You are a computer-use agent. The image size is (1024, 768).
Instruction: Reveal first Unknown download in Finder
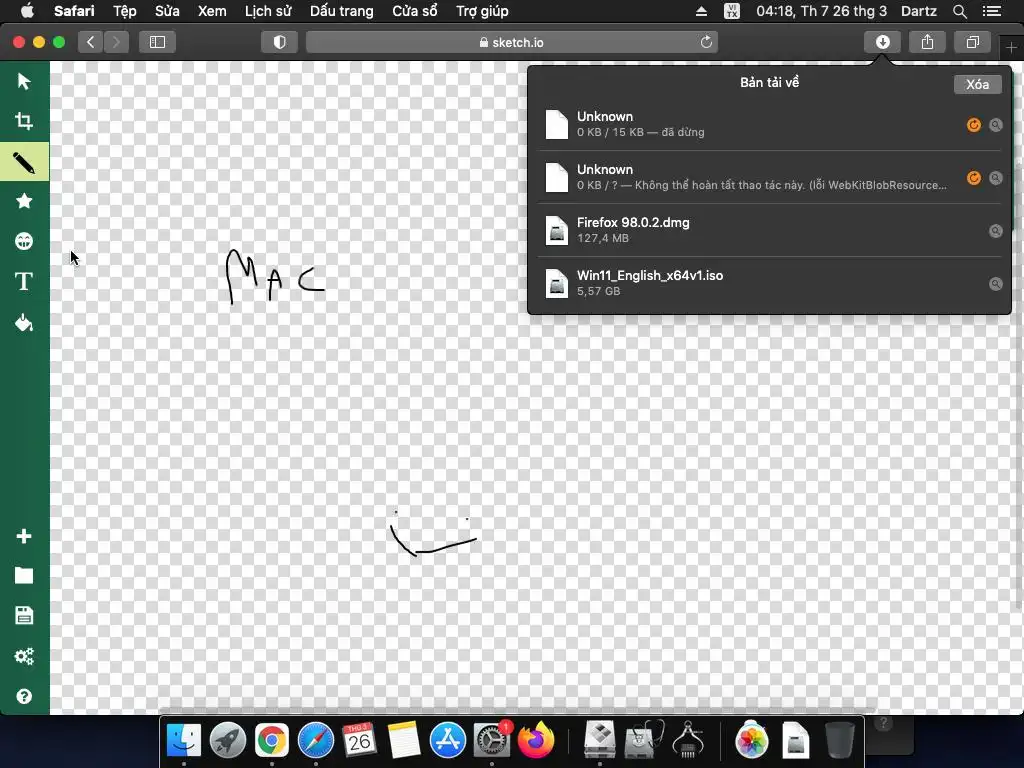coord(995,125)
